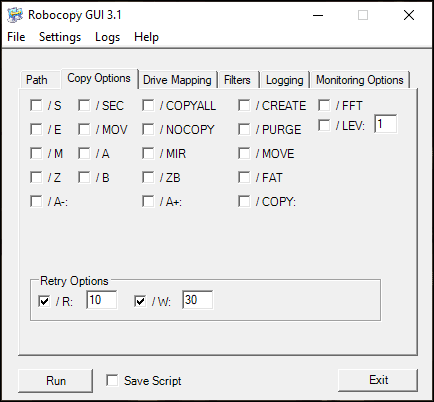Select the Copy Options tab

(99, 78)
